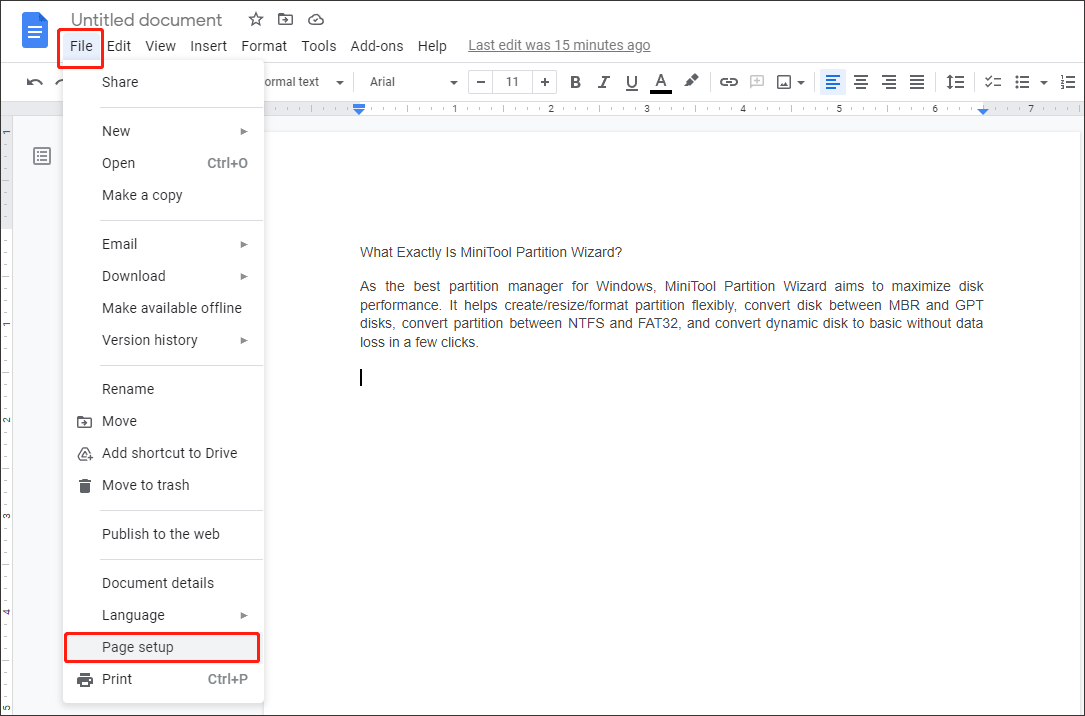The height and width of the screenshot is (716, 1085).
Task: Select Make a copy
Action: point(163,195)
